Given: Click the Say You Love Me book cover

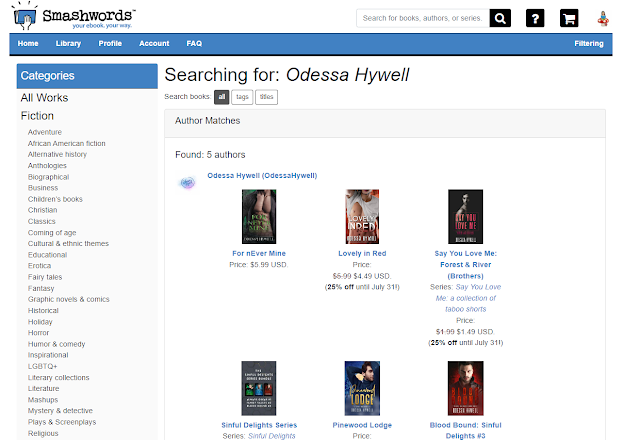Looking at the screenshot, I should point(465,216).
